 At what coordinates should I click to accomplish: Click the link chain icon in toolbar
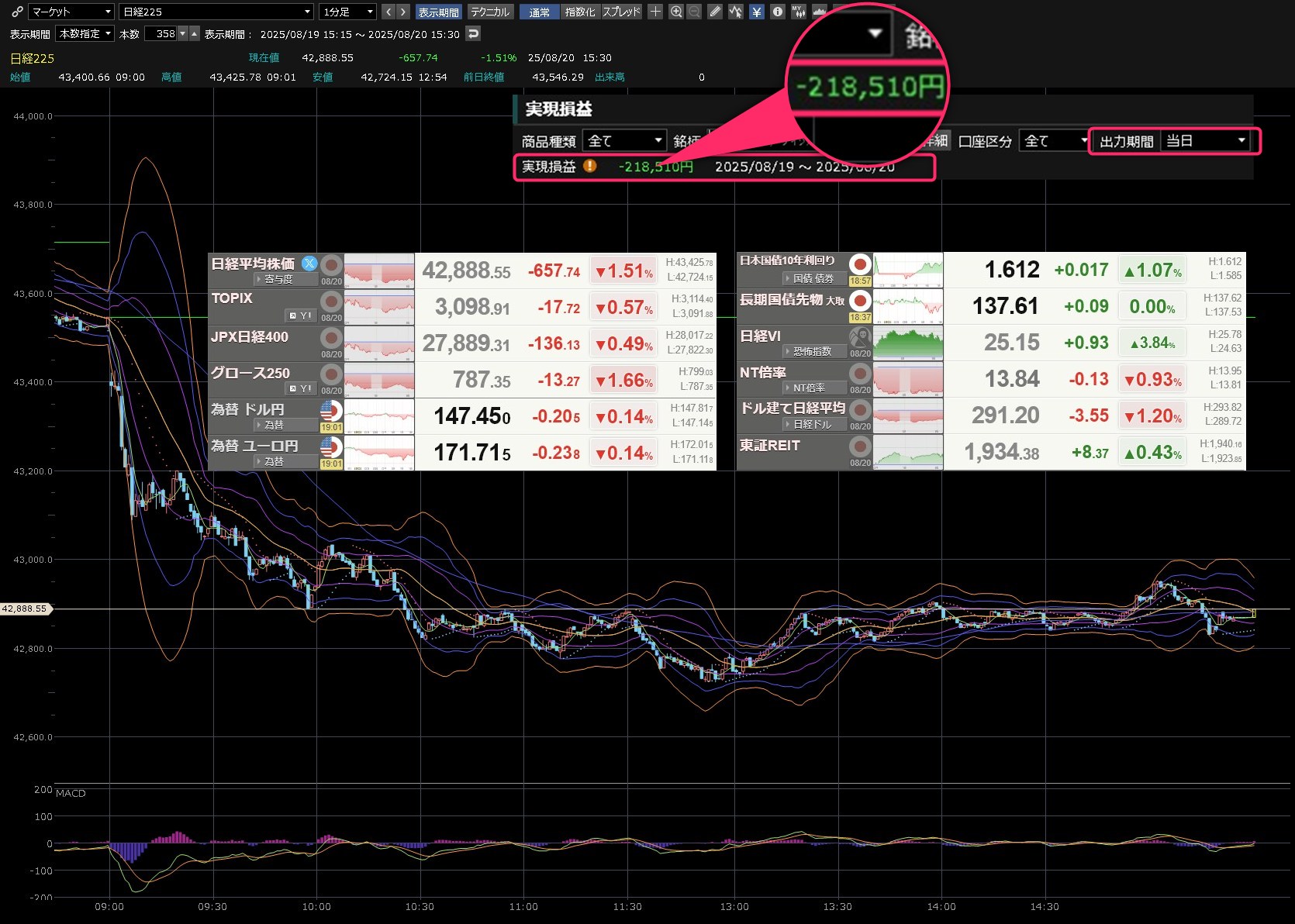(16, 12)
